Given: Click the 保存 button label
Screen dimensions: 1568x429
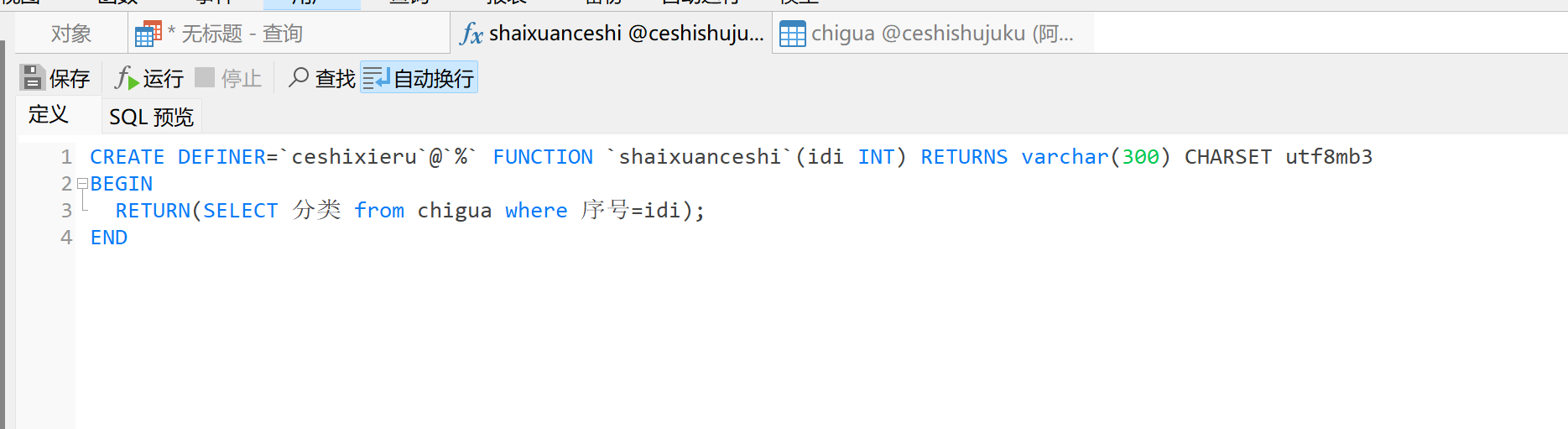Looking at the screenshot, I should pos(69,78).
